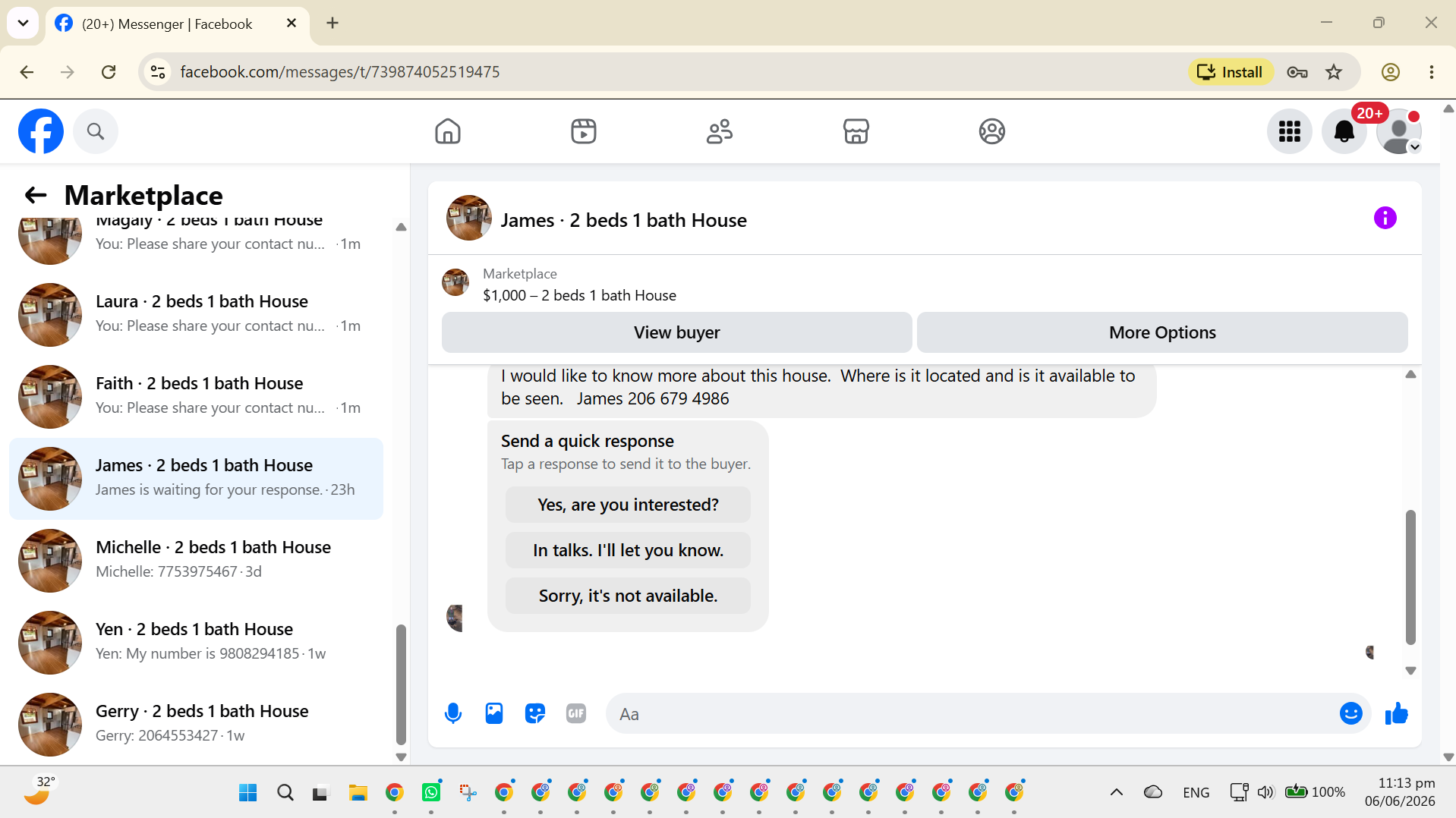
Task: Attach a photo using image icon
Action: pos(494,713)
